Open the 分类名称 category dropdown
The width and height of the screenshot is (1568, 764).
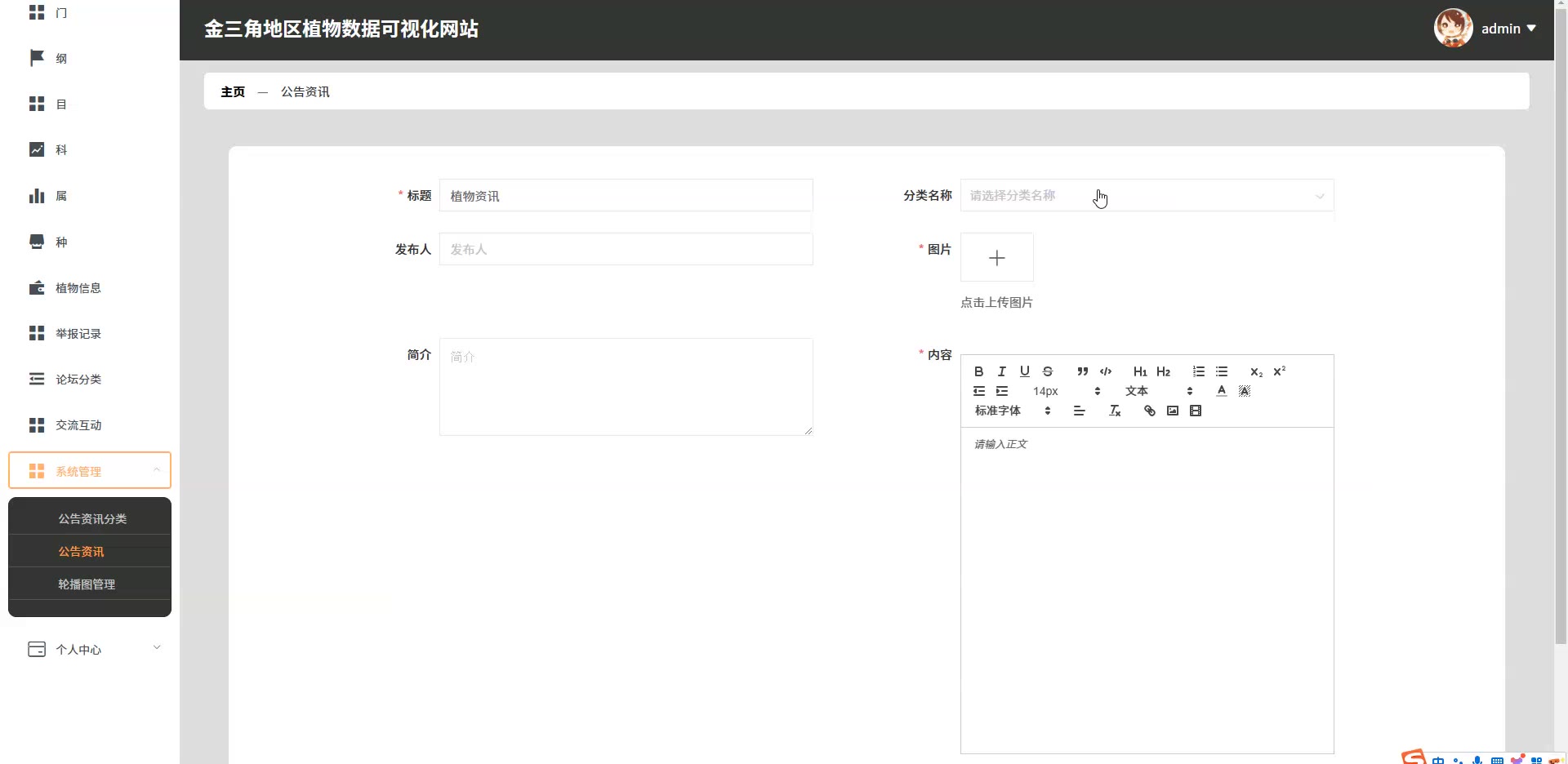pos(1147,196)
